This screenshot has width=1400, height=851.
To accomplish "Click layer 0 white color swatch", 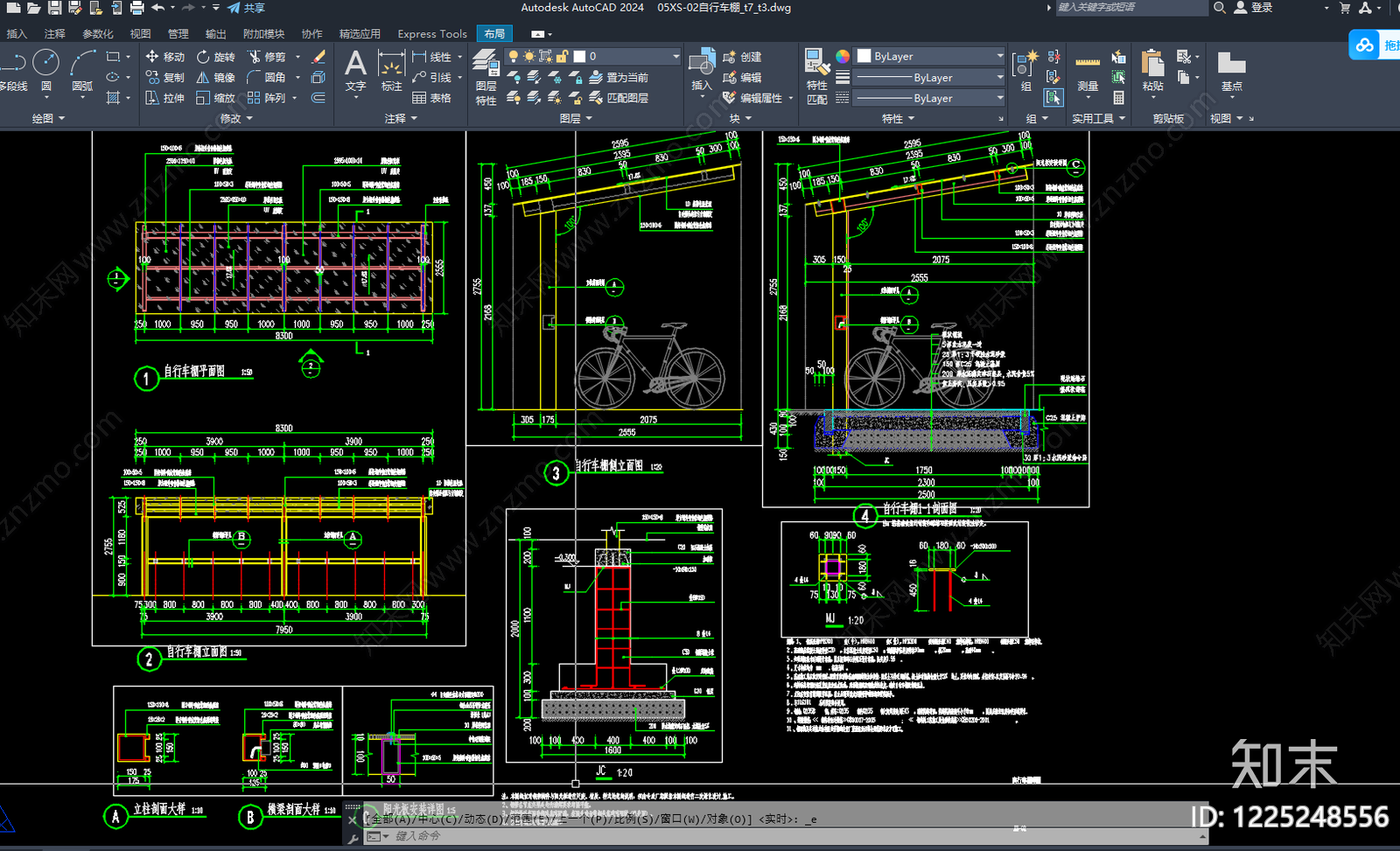I will [x=579, y=56].
